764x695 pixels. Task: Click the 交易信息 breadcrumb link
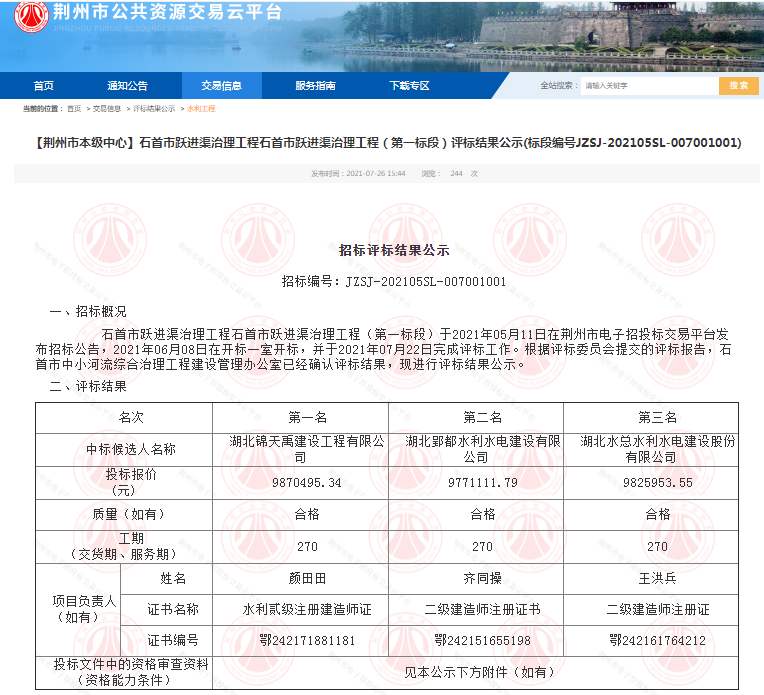pyautogui.click(x=107, y=109)
